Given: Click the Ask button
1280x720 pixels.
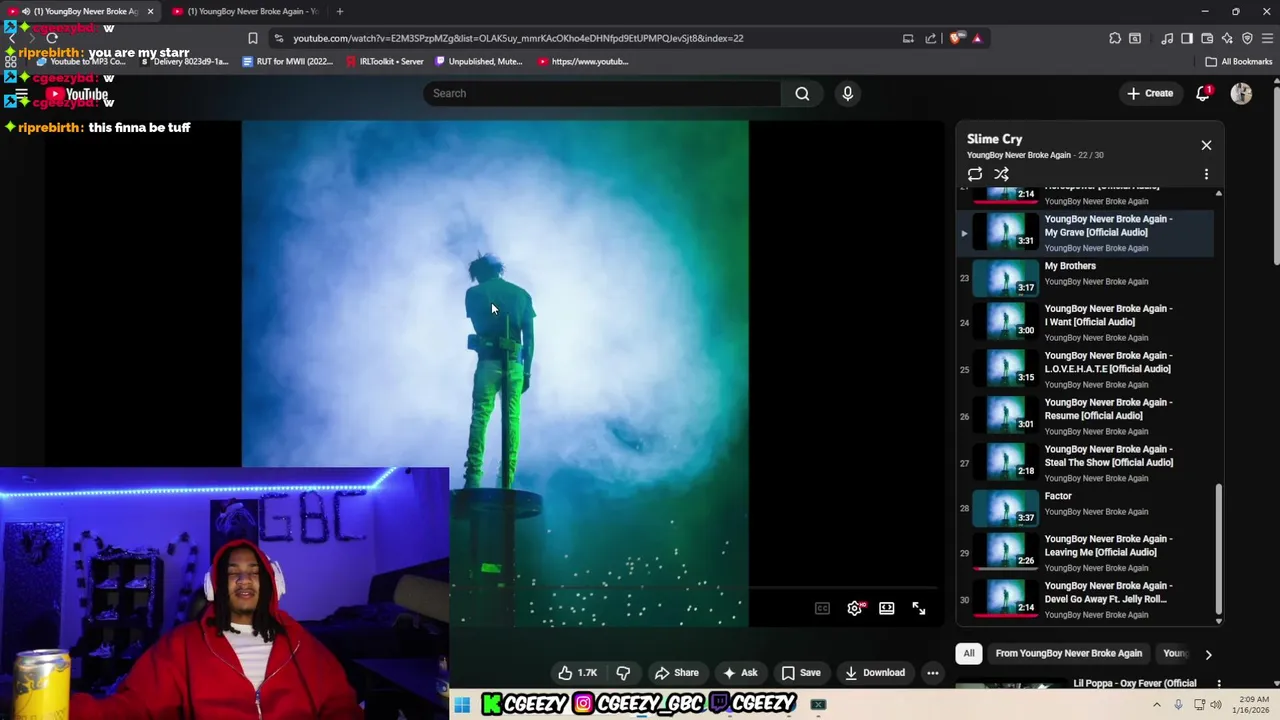Looking at the screenshot, I should point(740,673).
